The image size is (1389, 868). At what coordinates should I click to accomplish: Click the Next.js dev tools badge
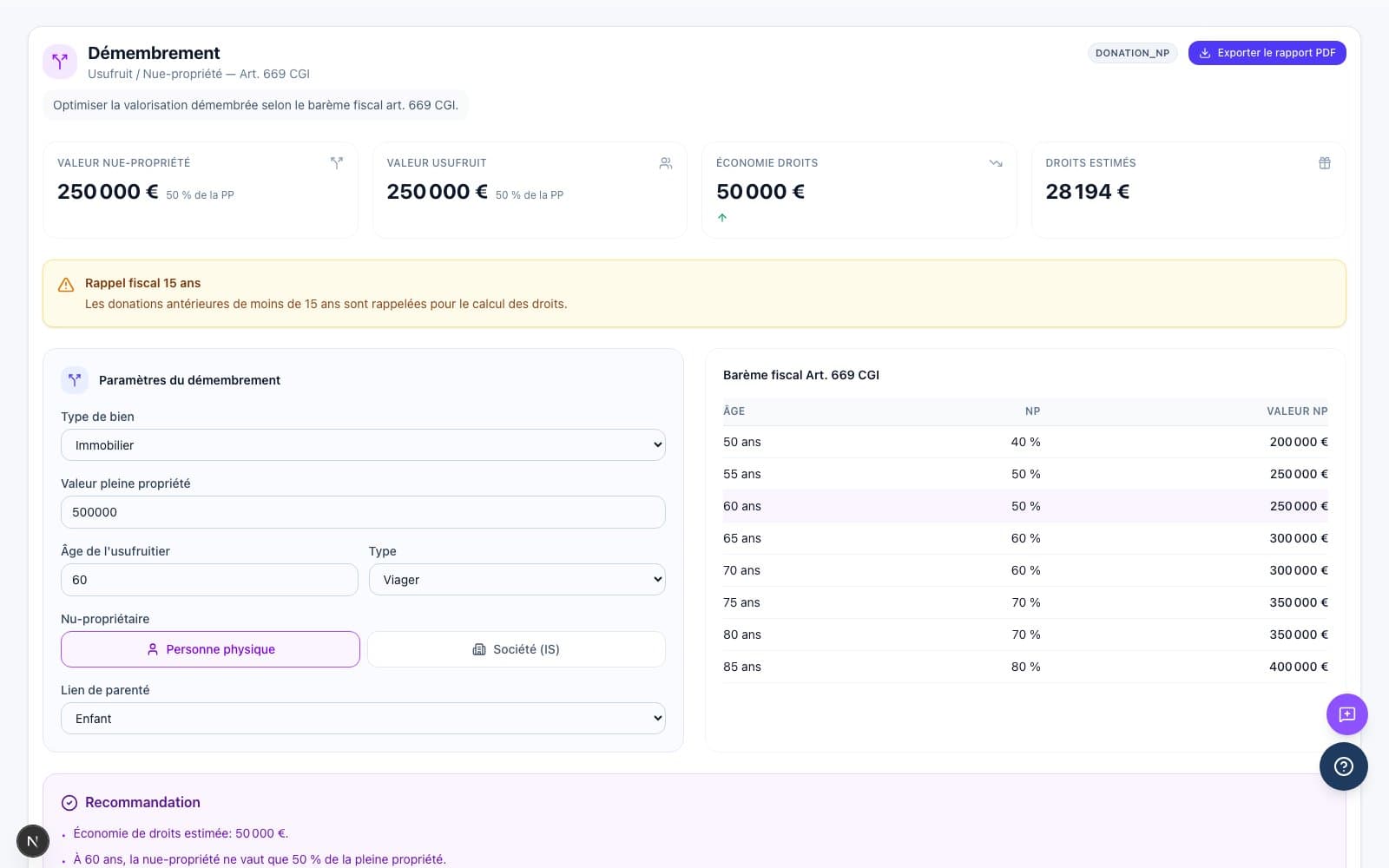tap(33, 841)
